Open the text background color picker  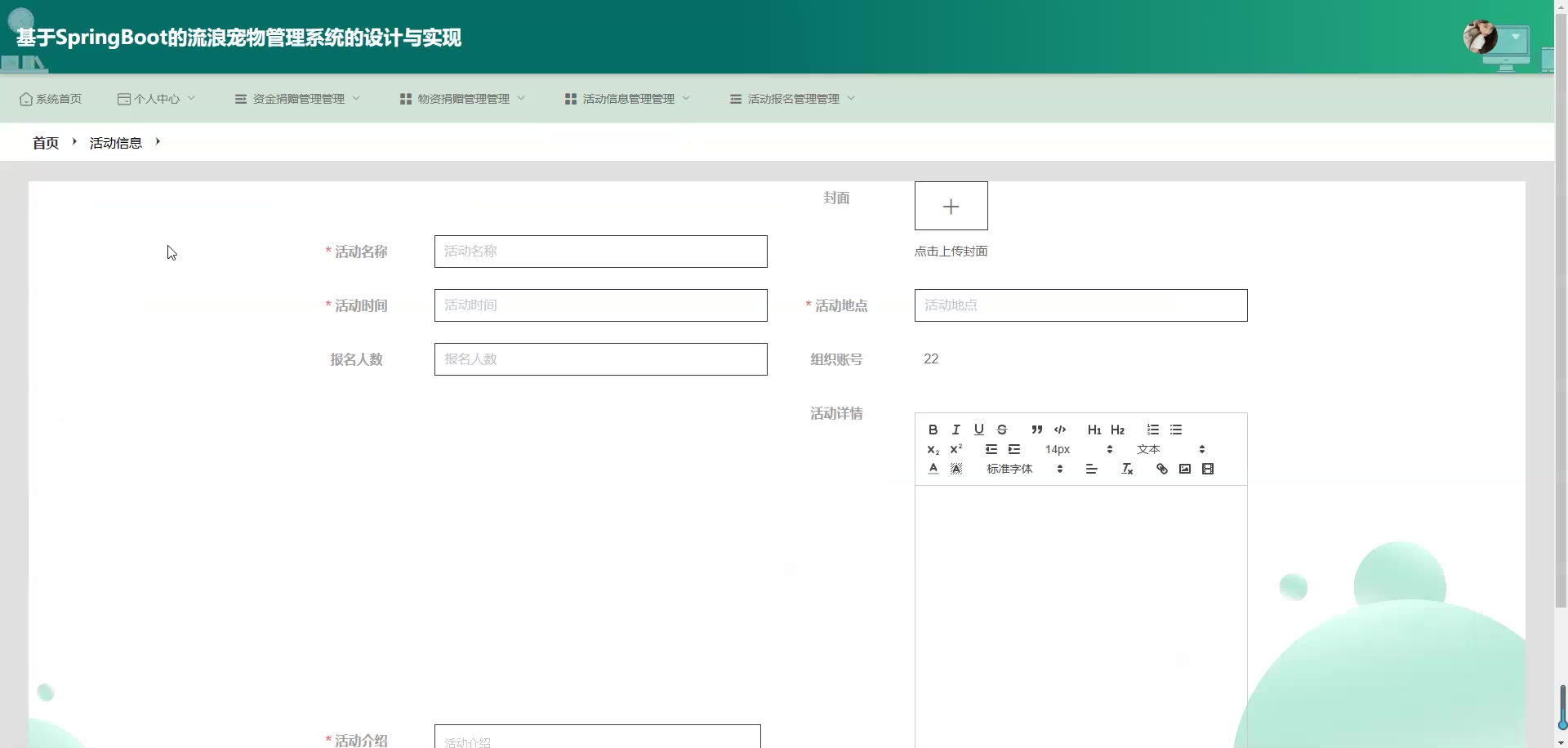955,469
